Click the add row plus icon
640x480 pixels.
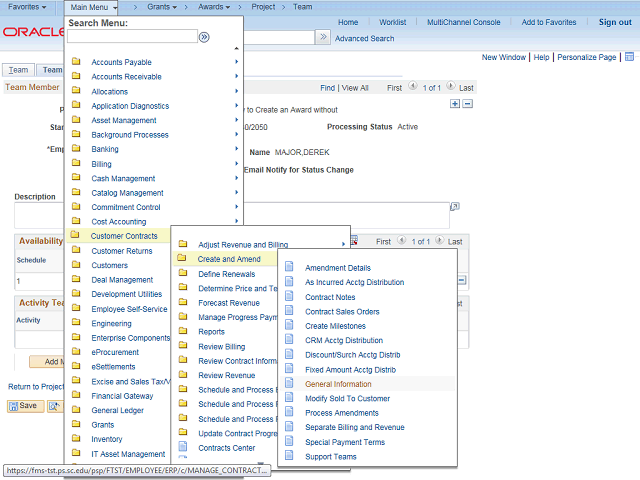pos(455,103)
